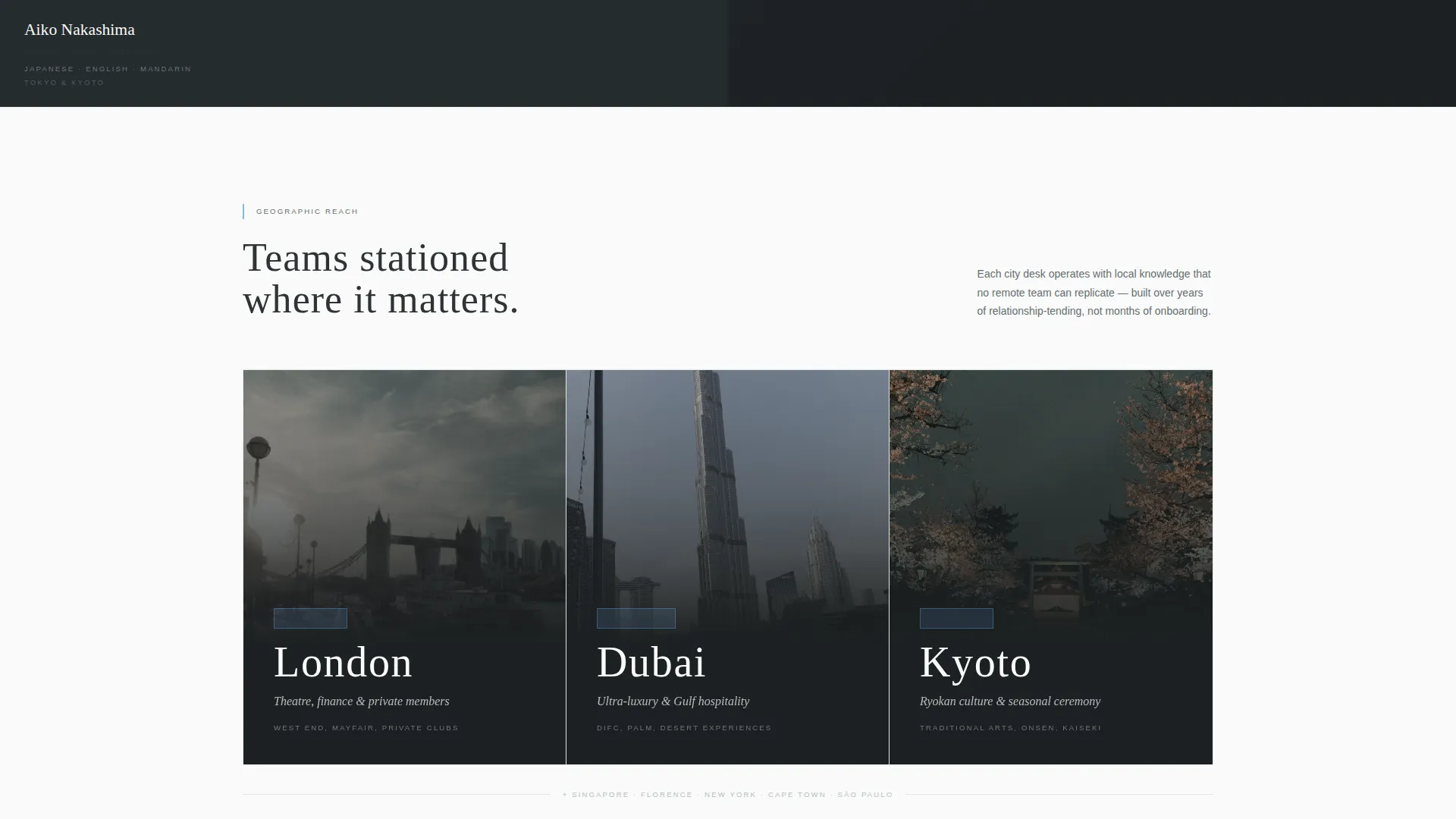Click 'Tokyo & Kyoto' header text
The height and width of the screenshot is (819, 1456).
[64, 83]
